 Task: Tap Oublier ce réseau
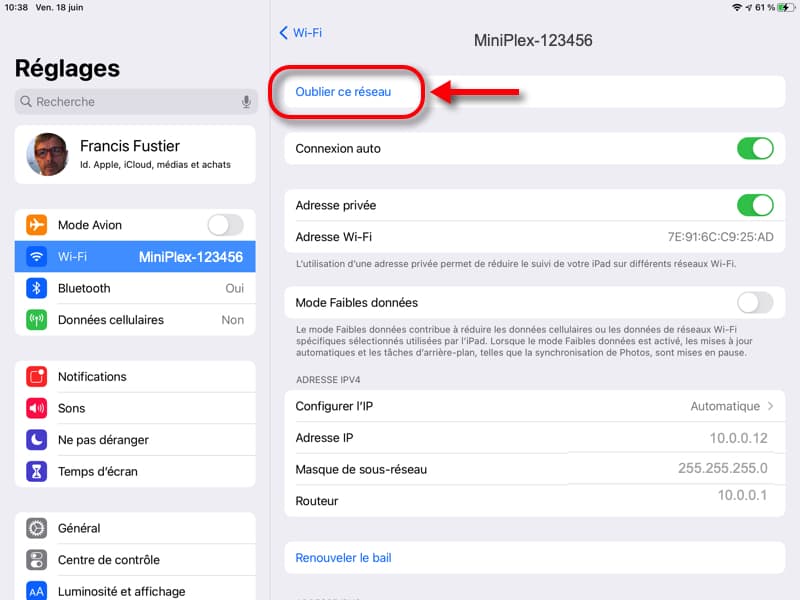click(343, 92)
